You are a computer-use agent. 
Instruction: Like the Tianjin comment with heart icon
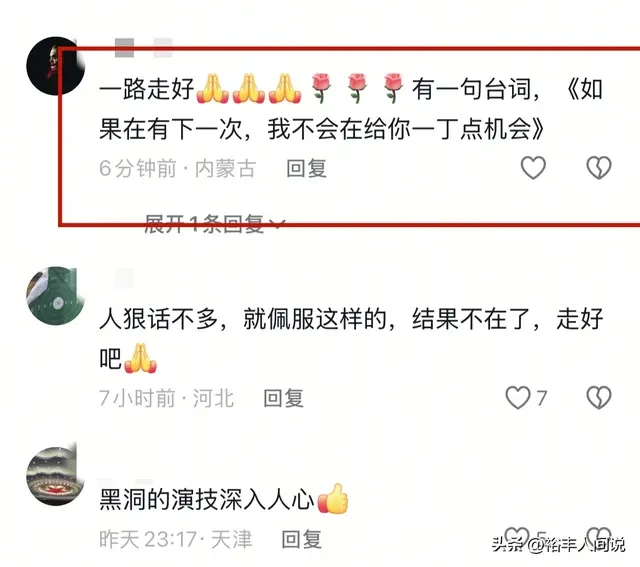click(517, 537)
